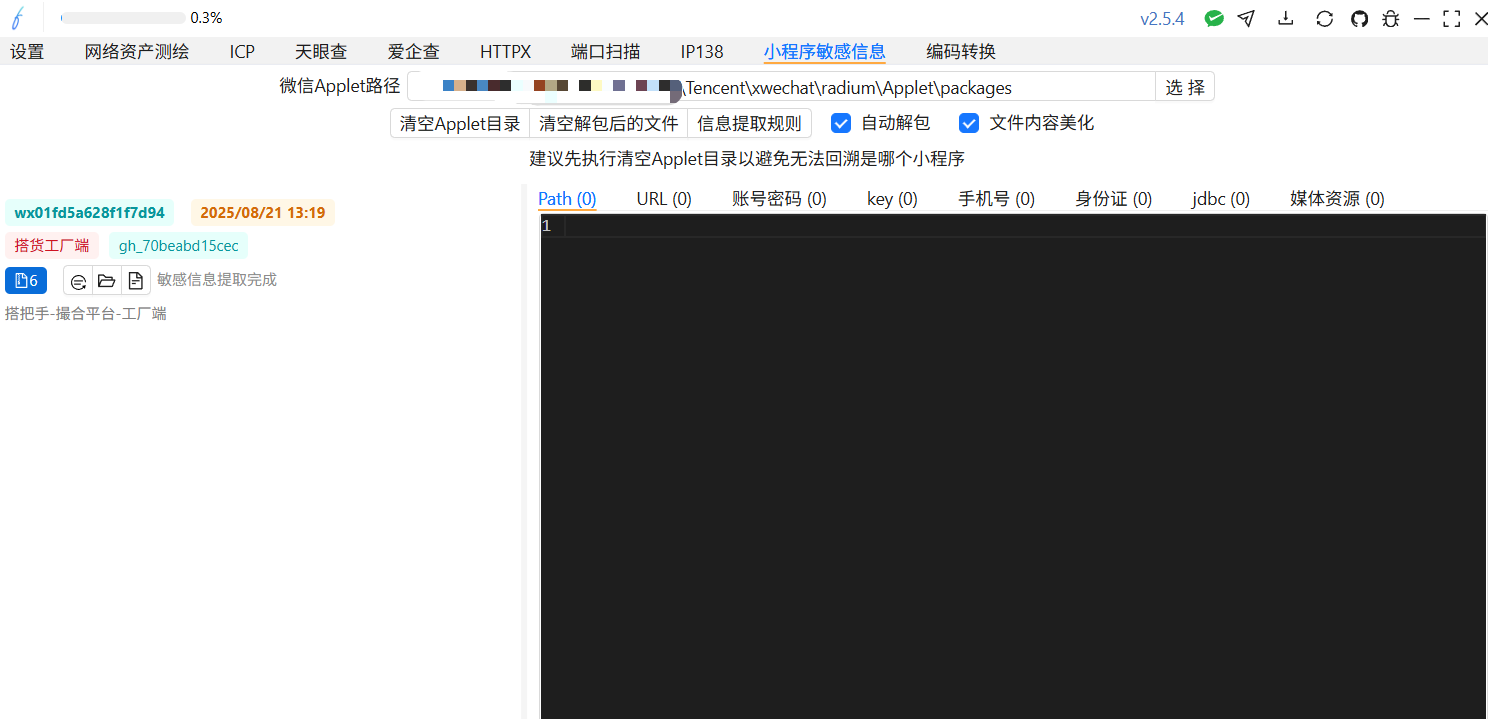
Task: Click into the 微信Applet路径 input field
Action: point(900,88)
